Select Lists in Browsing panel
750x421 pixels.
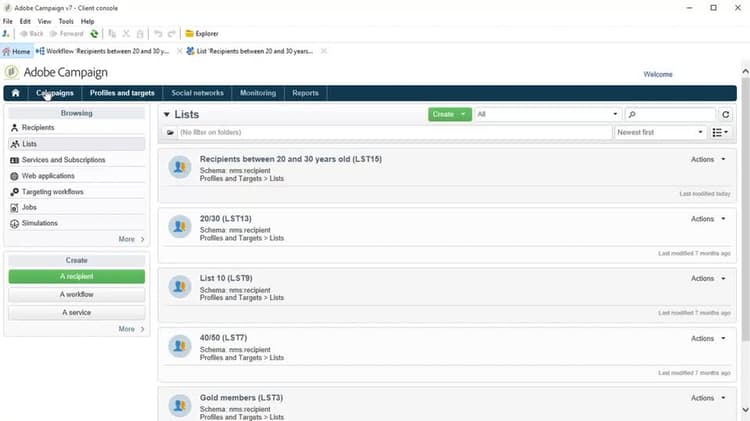(x=77, y=144)
